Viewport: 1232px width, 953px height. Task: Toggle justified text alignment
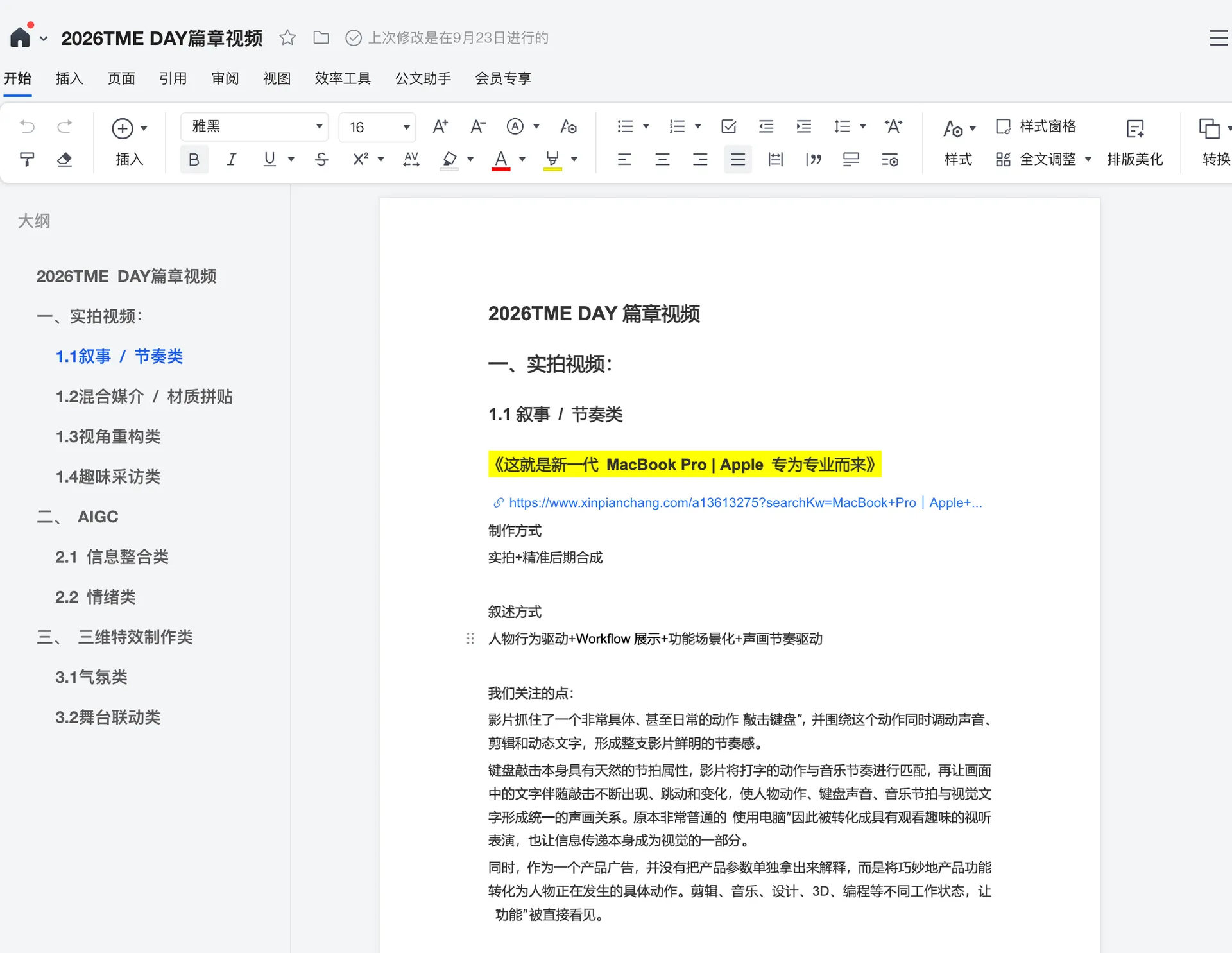(x=738, y=159)
